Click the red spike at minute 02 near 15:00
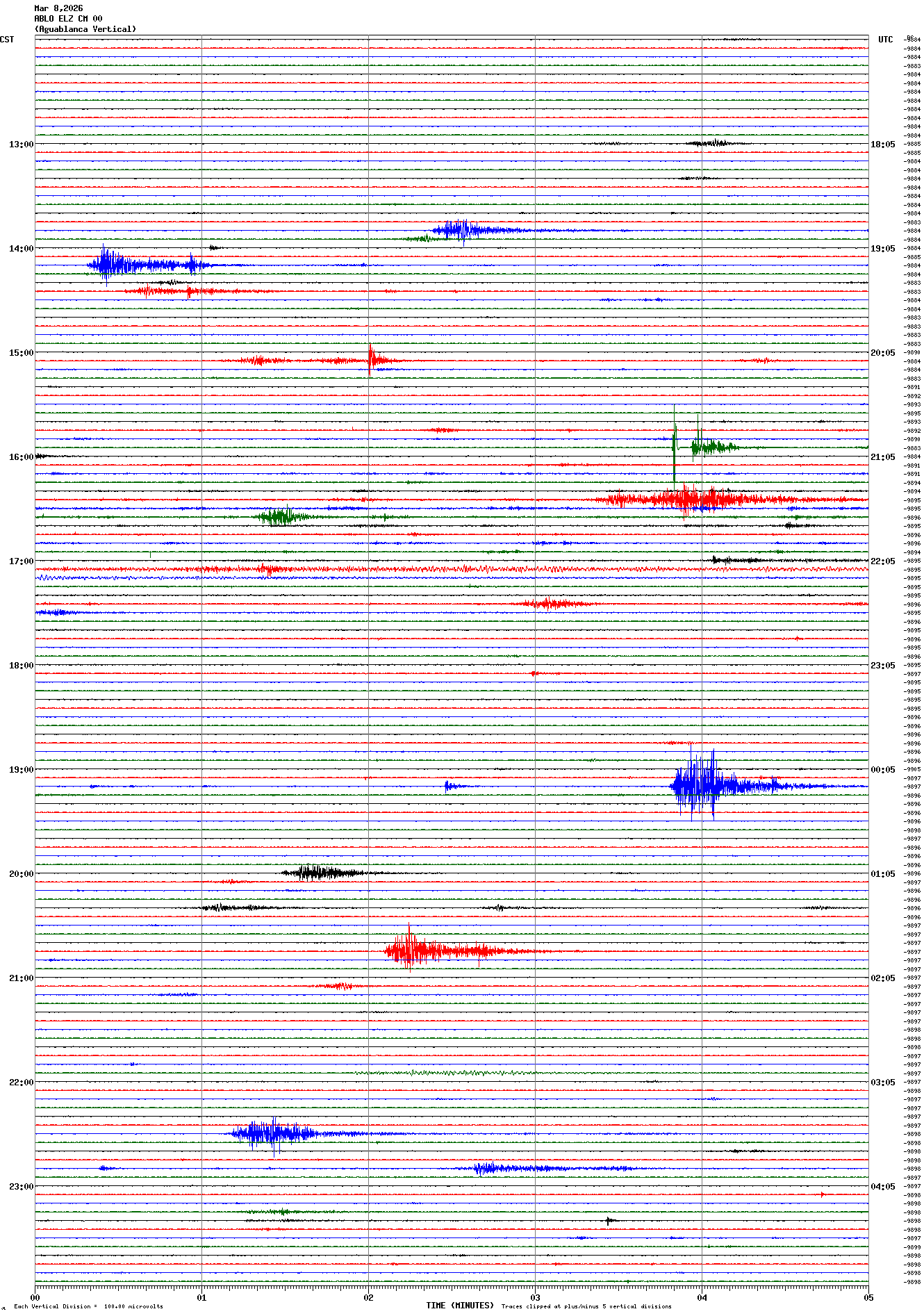Screen dimensions: 924x1316 [x=370, y=360]
